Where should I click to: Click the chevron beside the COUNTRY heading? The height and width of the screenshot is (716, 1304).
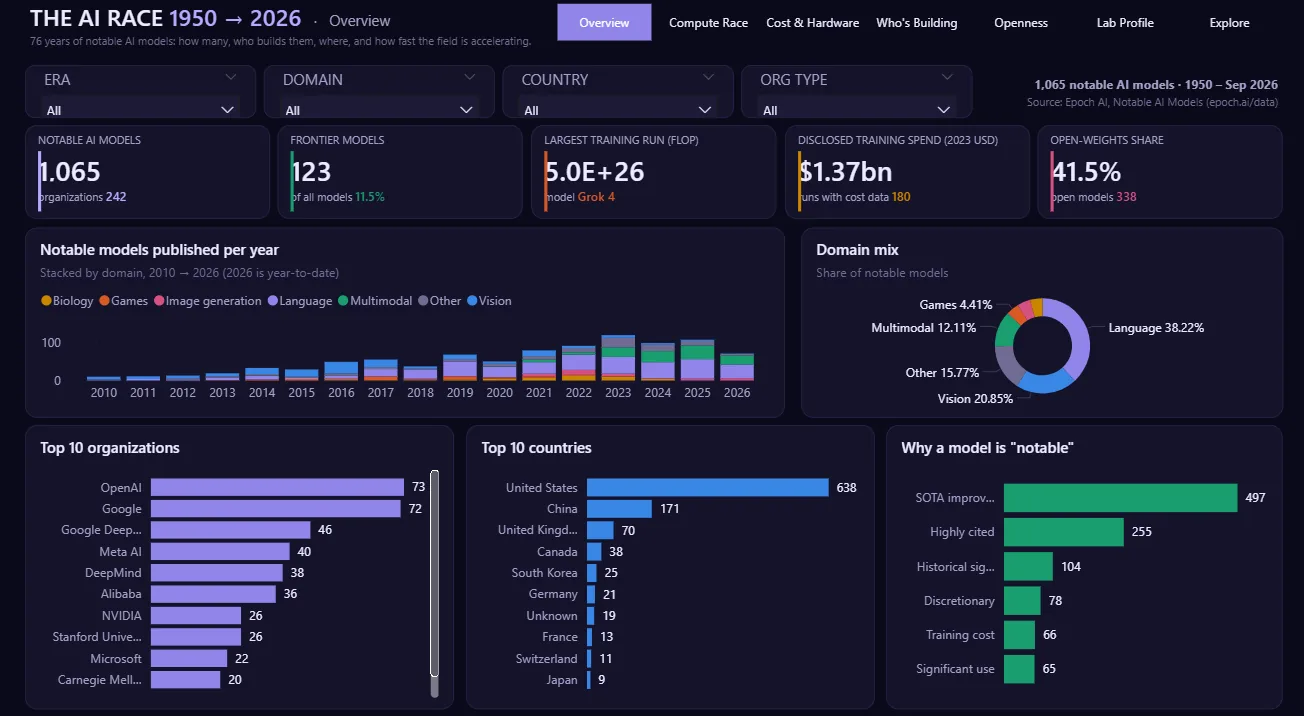[x=709, y=77]
